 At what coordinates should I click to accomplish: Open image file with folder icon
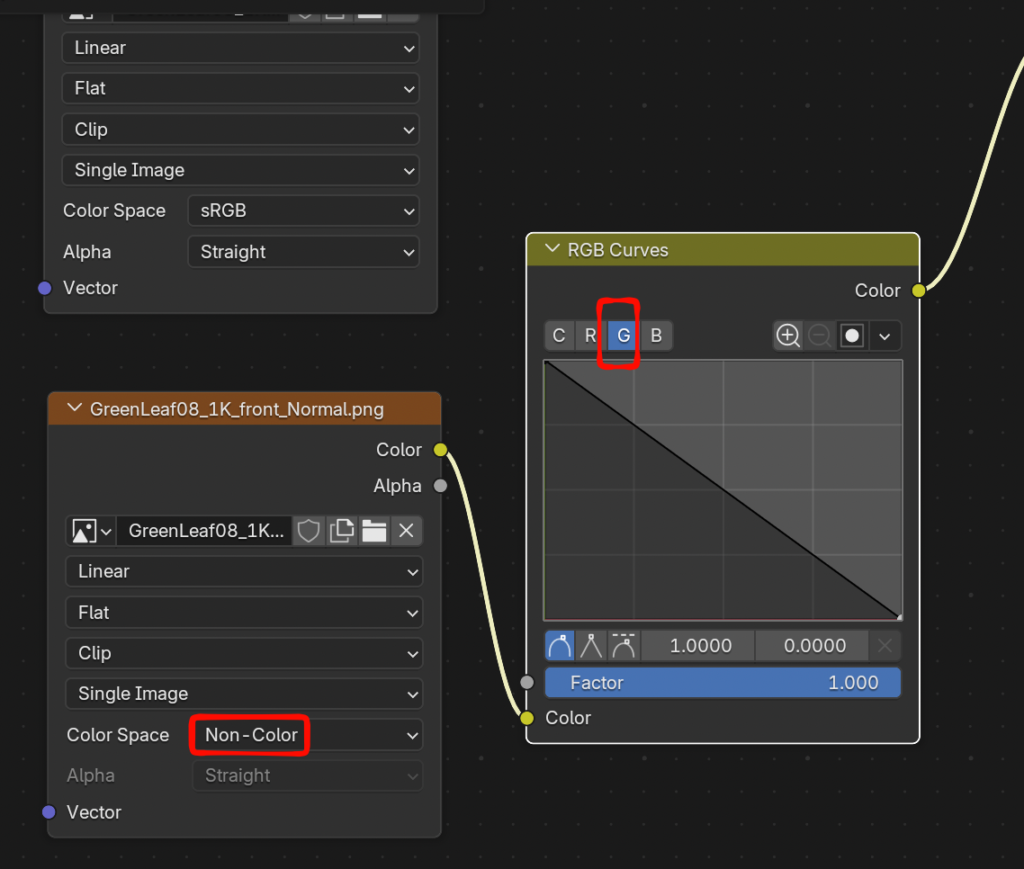[x=374, y=531]
